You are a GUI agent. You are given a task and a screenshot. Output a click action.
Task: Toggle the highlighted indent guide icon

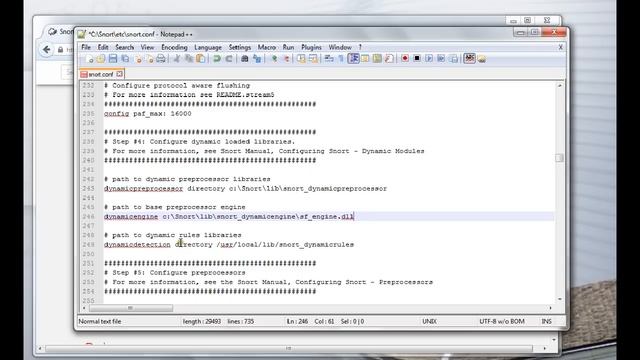point(353,59)
